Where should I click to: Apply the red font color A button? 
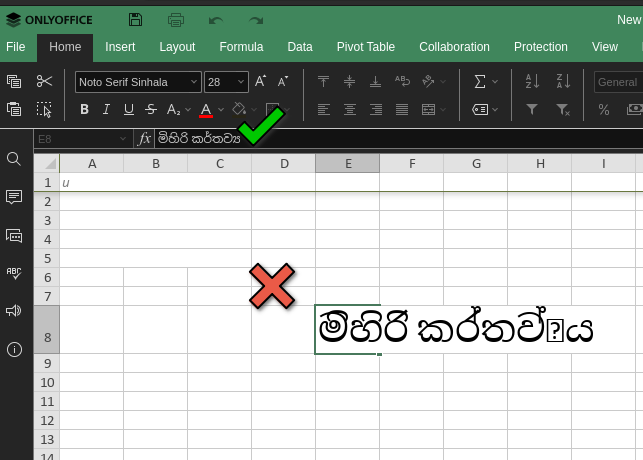click(206, 109)
